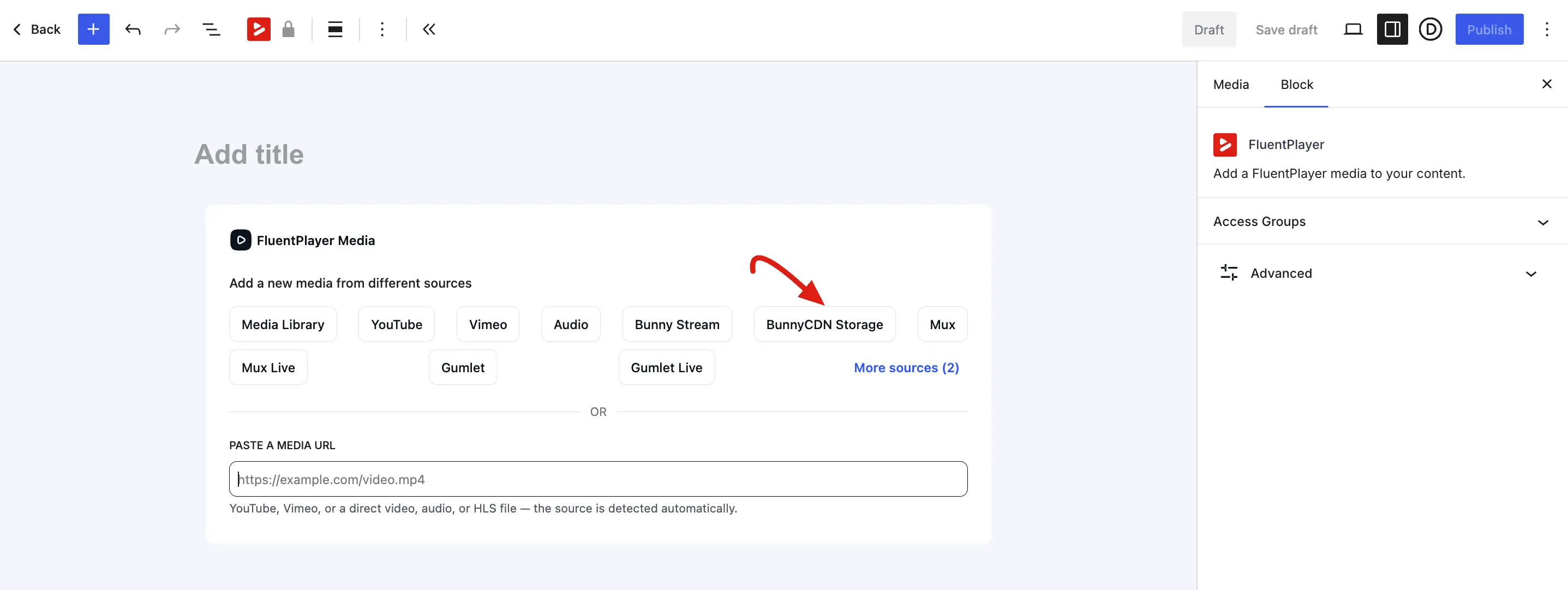Save the post as draft
The height and width of the screenshot is (590, 1568).
point(1286,30)
